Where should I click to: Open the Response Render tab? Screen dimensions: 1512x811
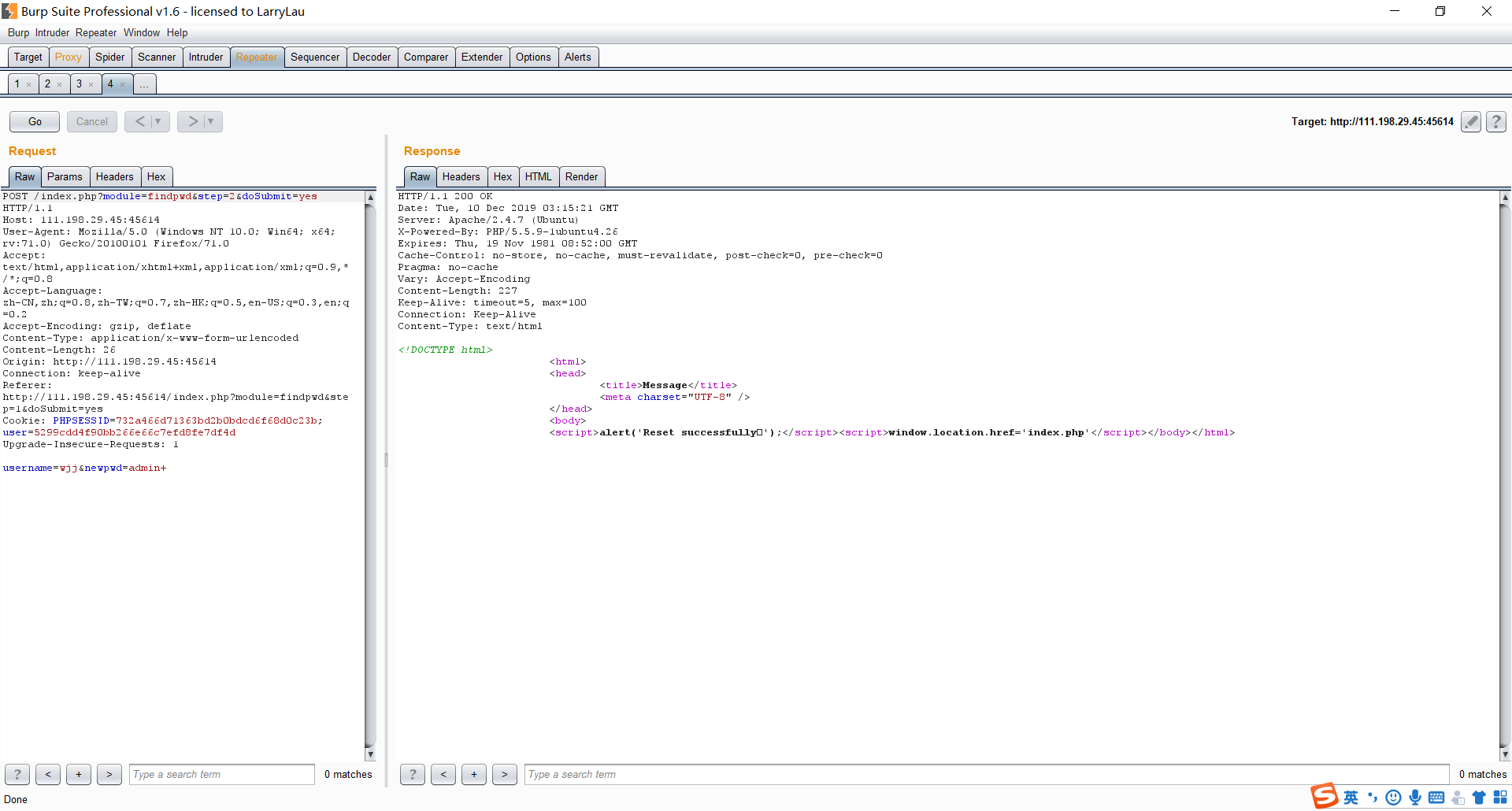[581, 176]
